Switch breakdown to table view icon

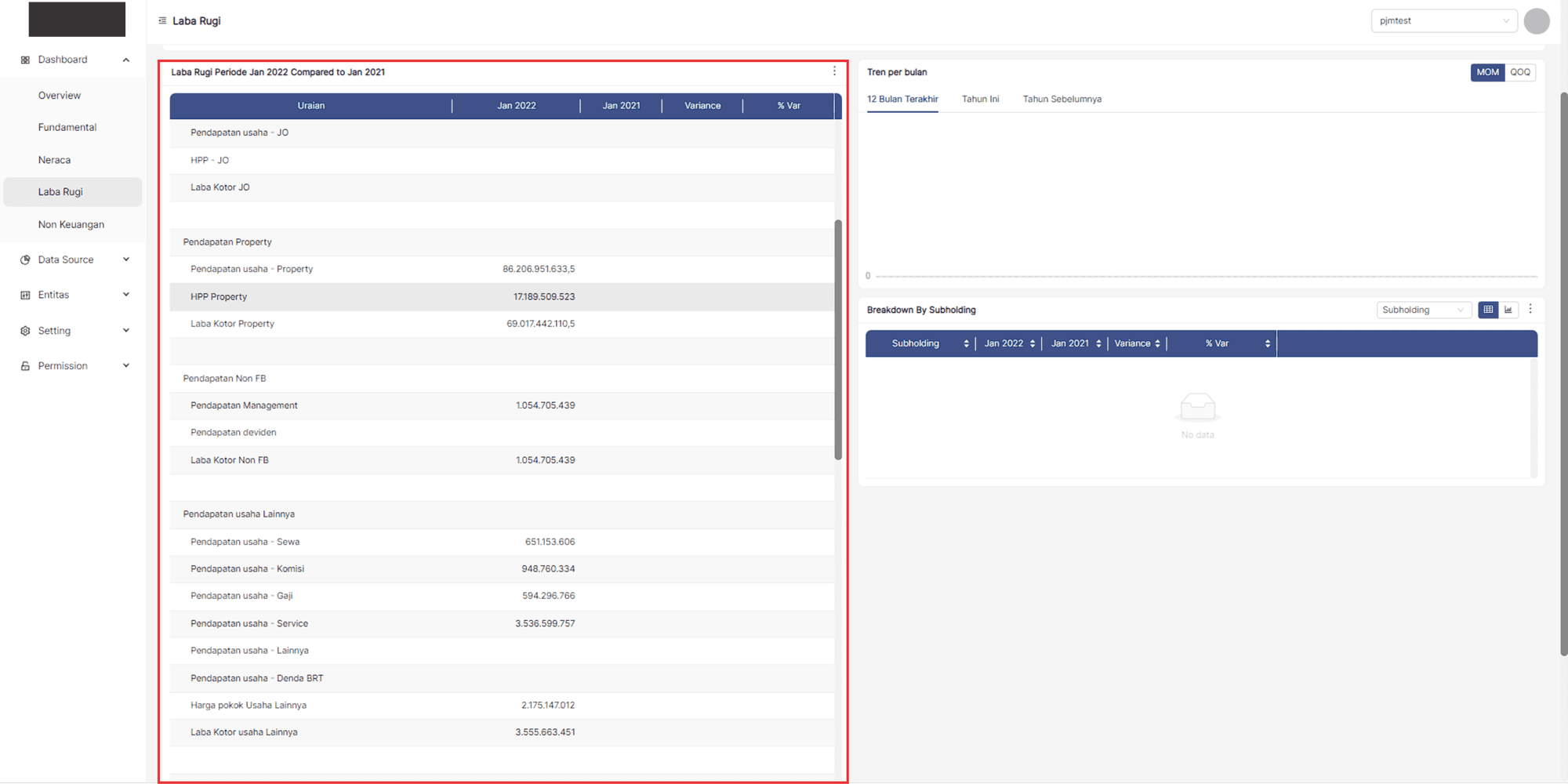(1488, 310)
